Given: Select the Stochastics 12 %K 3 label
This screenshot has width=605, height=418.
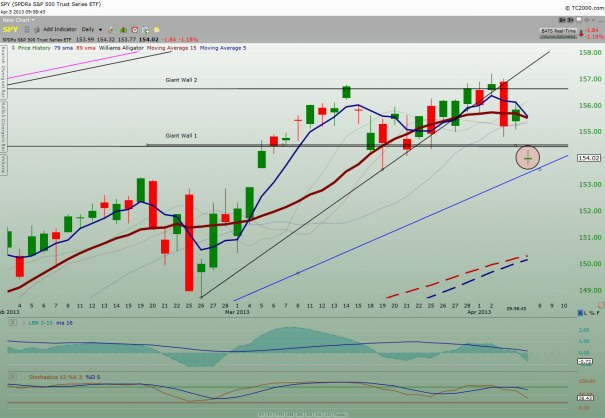Looking at the screenshot, I should coord(55,377).
